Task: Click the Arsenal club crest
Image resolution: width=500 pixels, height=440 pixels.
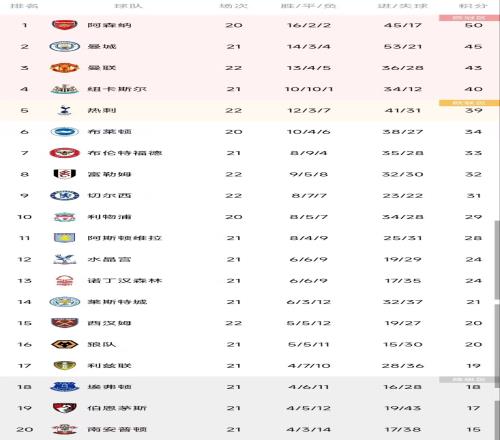Action: tap(65, 25)
